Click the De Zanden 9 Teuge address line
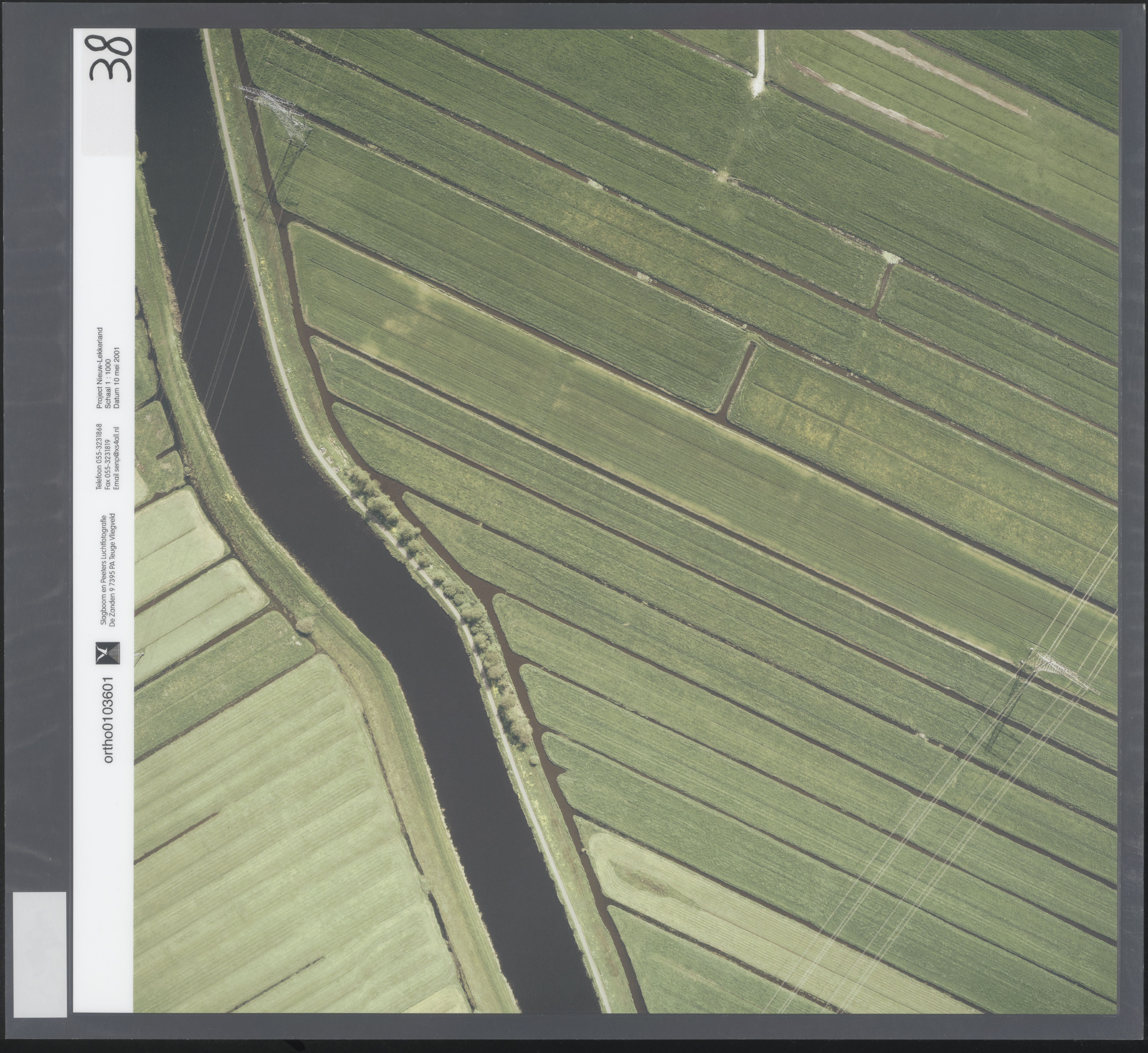 (x=112, y=570)
